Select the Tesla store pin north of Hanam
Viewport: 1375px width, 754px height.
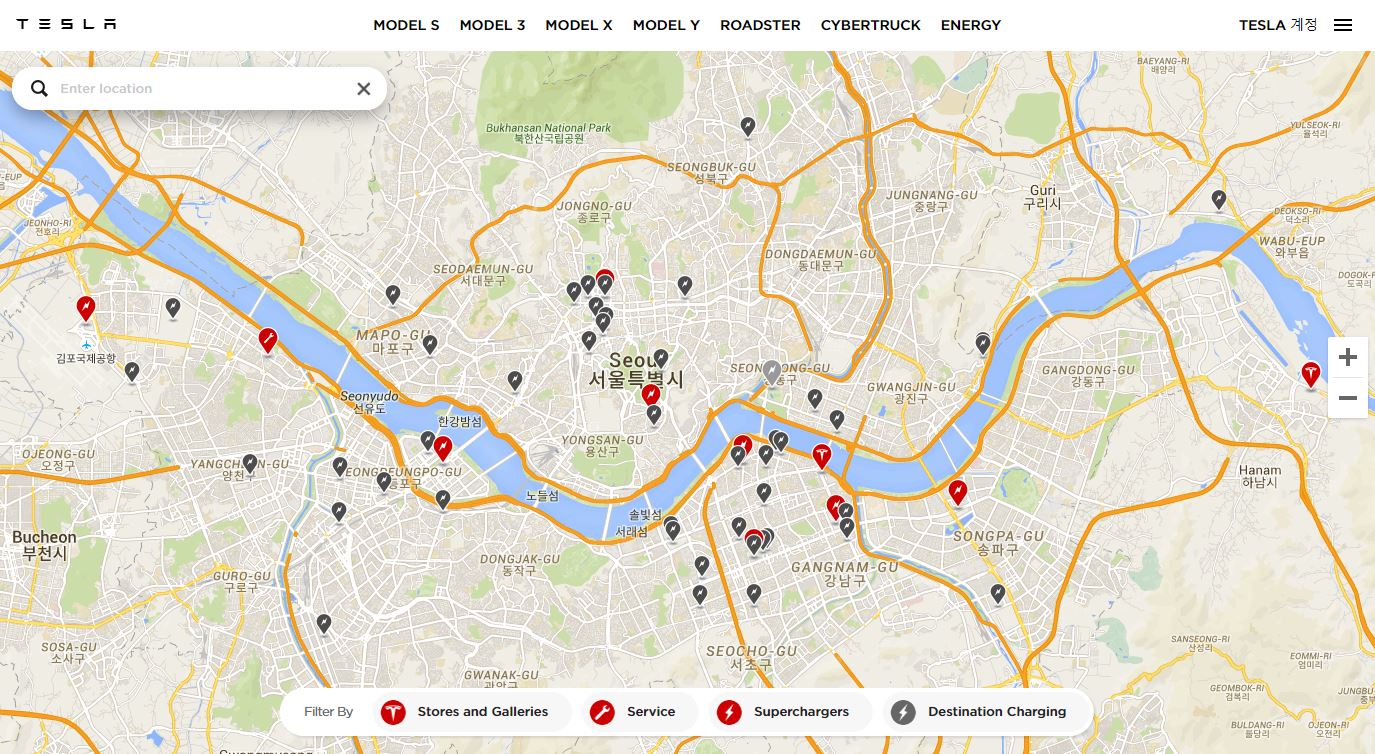click(x=1310, y=374)
